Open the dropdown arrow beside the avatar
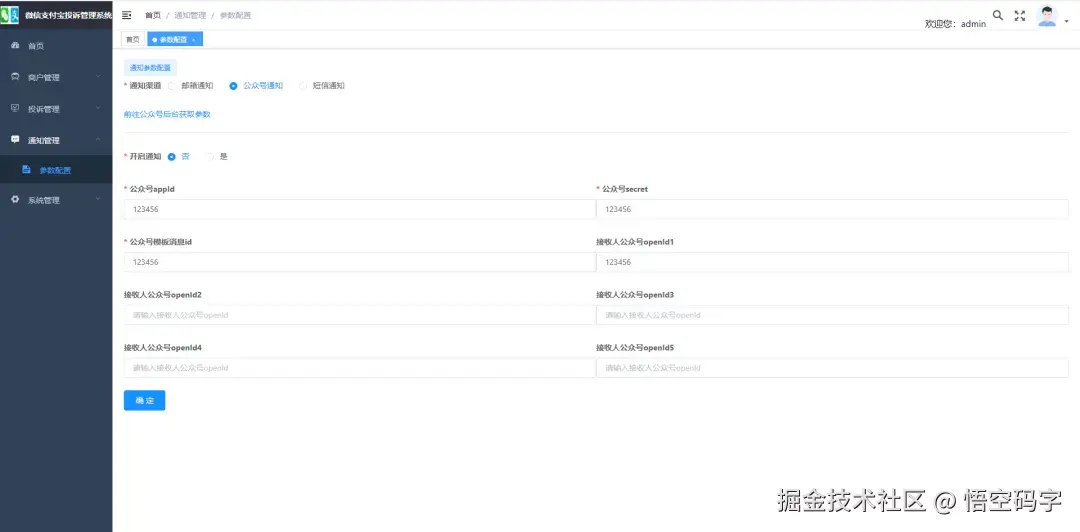The width and height of the screenshot is (1080, 532). (x=1067, y=21)
